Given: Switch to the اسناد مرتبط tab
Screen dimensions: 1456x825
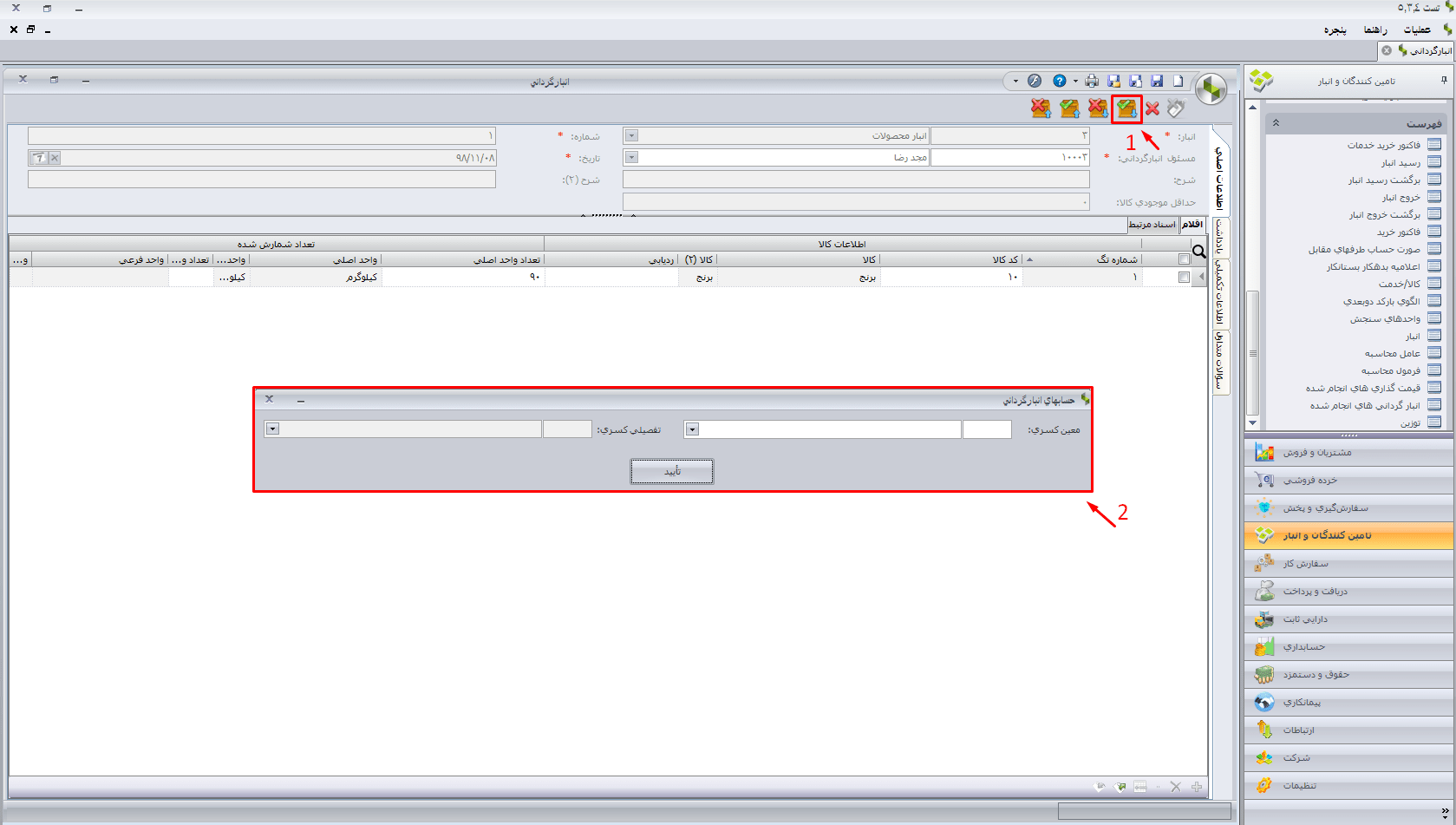Looking at the screenshot, I should 1152,225.
